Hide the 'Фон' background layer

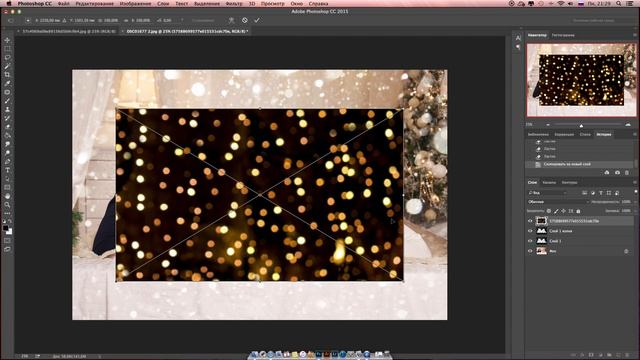(530, 251)
